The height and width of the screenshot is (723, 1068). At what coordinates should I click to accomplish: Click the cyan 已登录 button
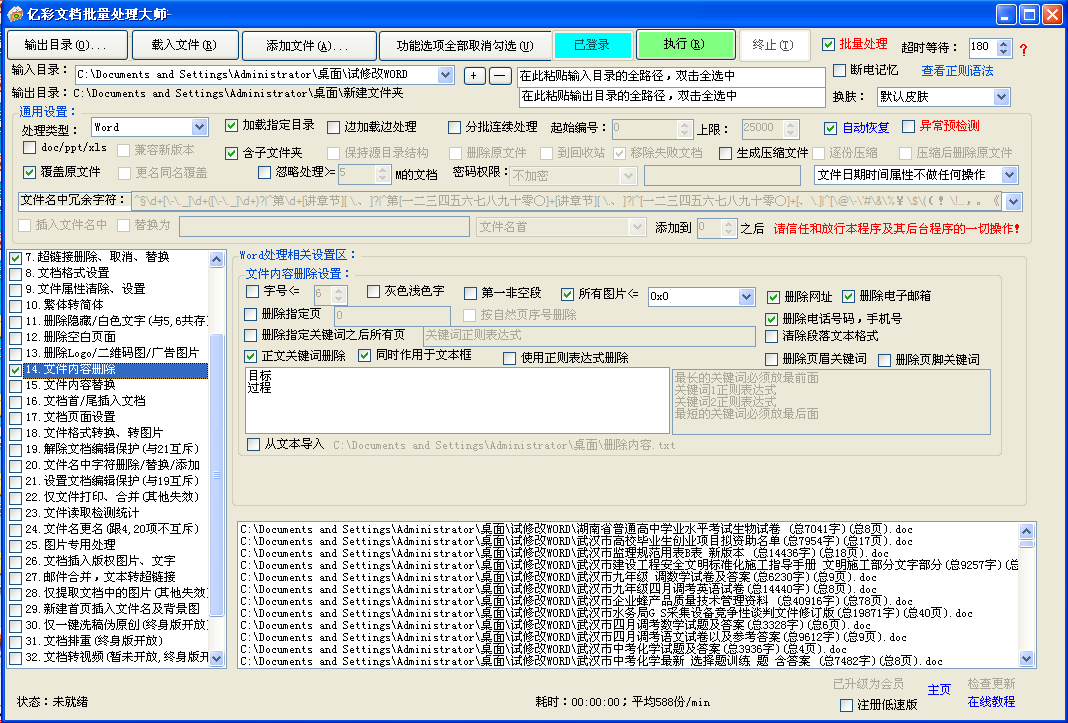coord(591,45)
